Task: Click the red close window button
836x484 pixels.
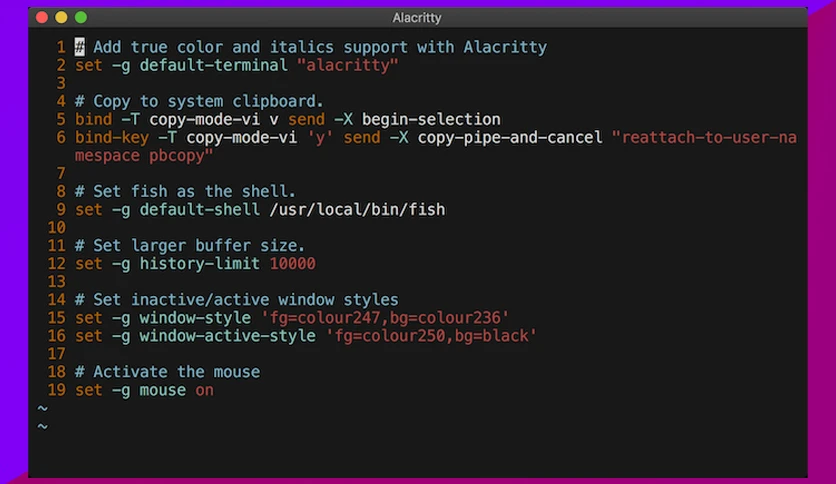Action: coord(42,18)
